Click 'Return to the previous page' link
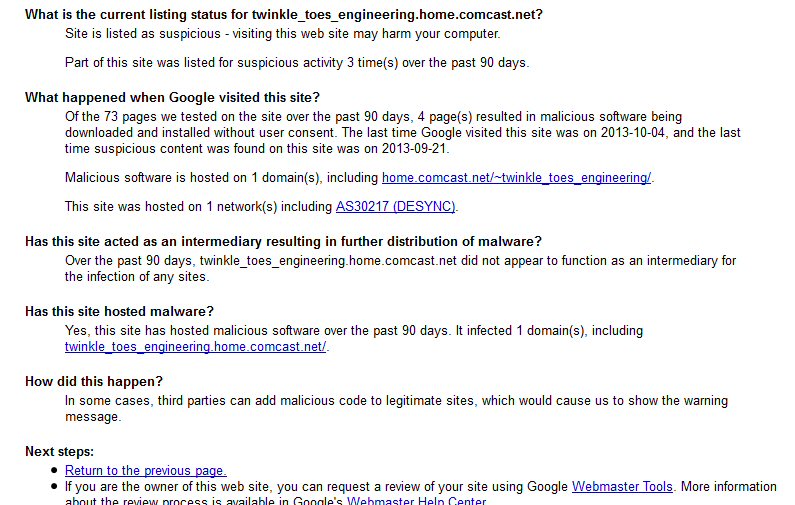Image resolution: width=795 pixels, height=505 pixels. pos(146,471)
